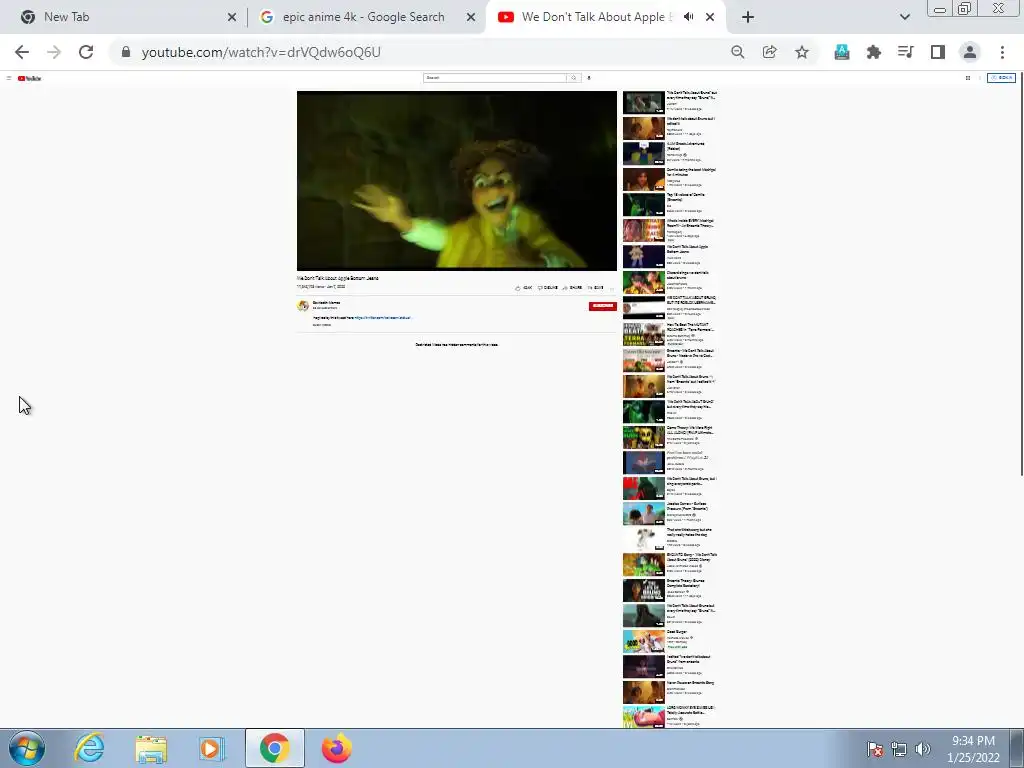Image resolution: width=1024 pixels, height=768 pixels.
Task: Open Firefox from the taskbar
Action: tap(337, 748)
